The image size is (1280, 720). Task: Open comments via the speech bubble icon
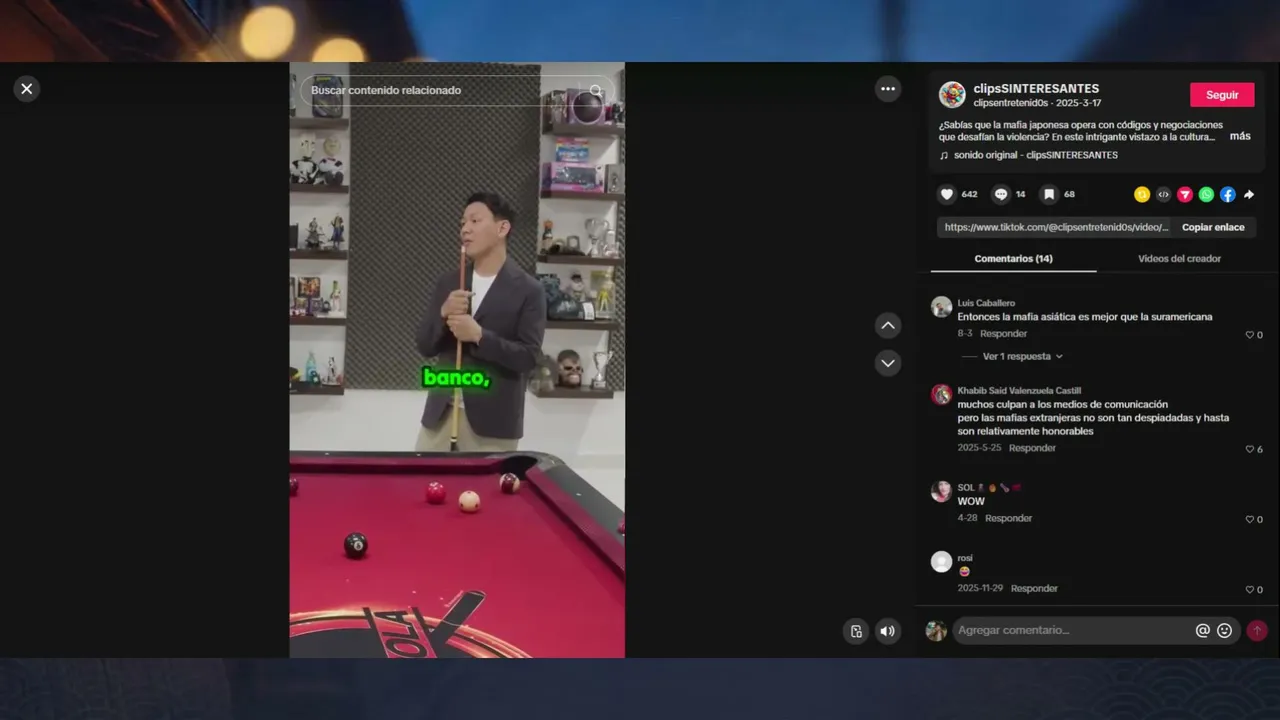pyautogui.click(x=1001, y=194)
